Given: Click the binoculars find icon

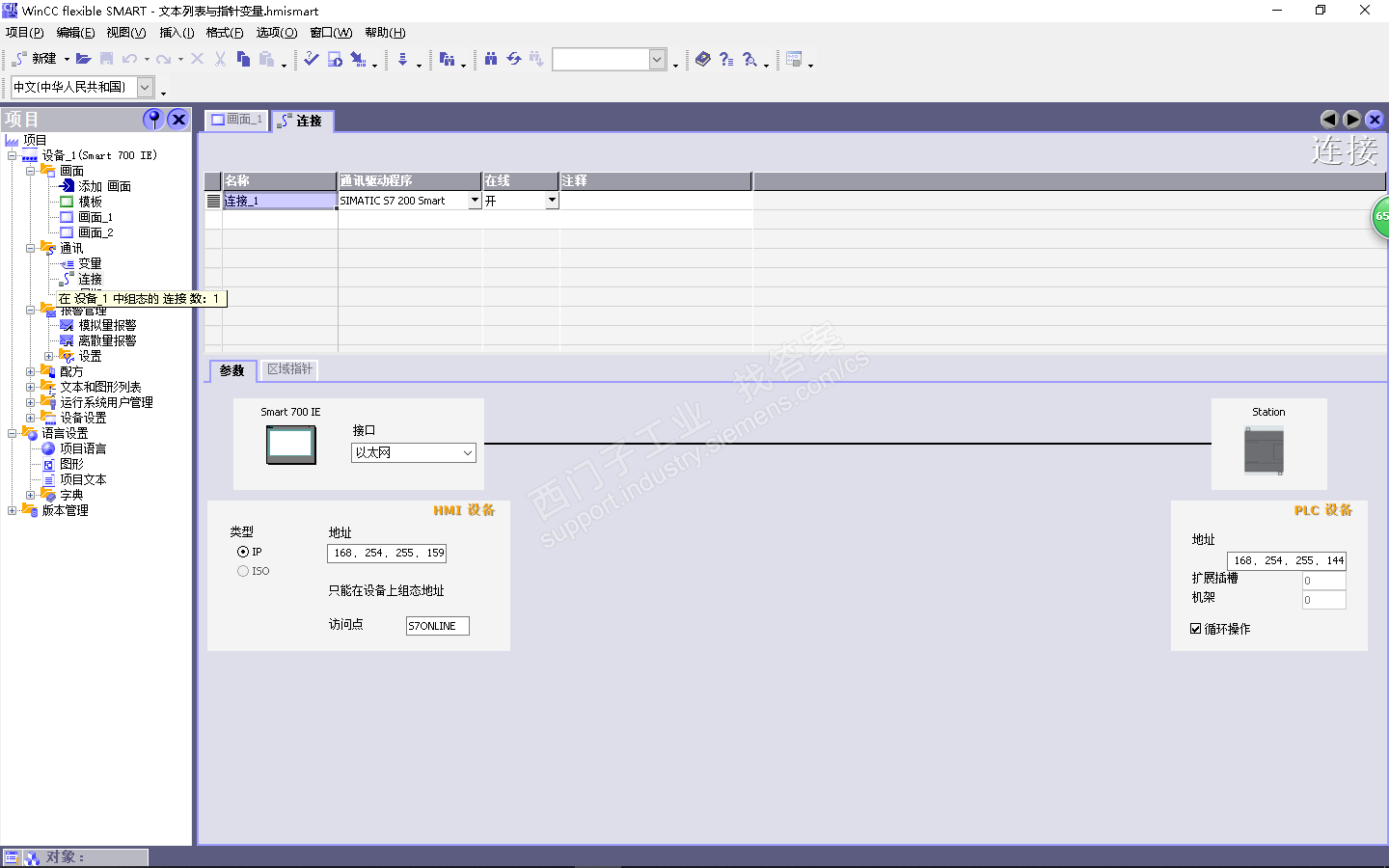Looking at the screenshot, I should tap(491, 59).
